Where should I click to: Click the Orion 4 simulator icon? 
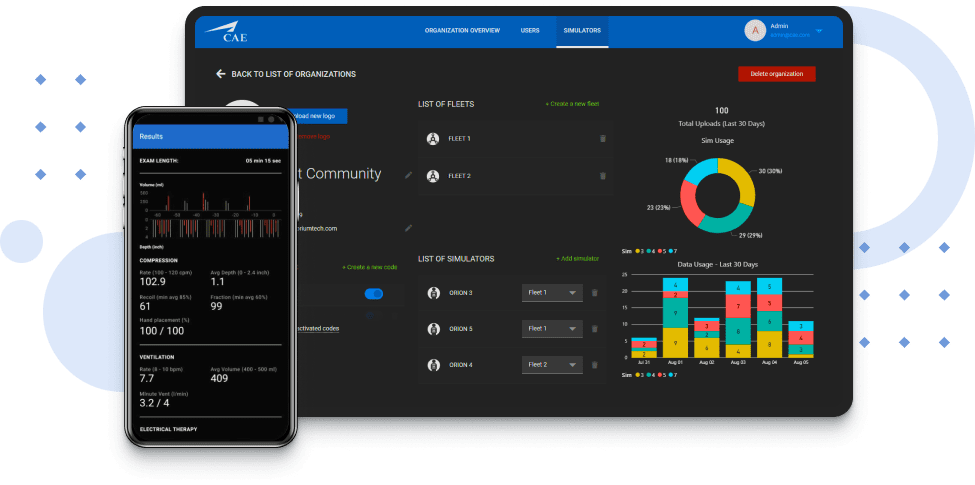(x=434, y=365)
